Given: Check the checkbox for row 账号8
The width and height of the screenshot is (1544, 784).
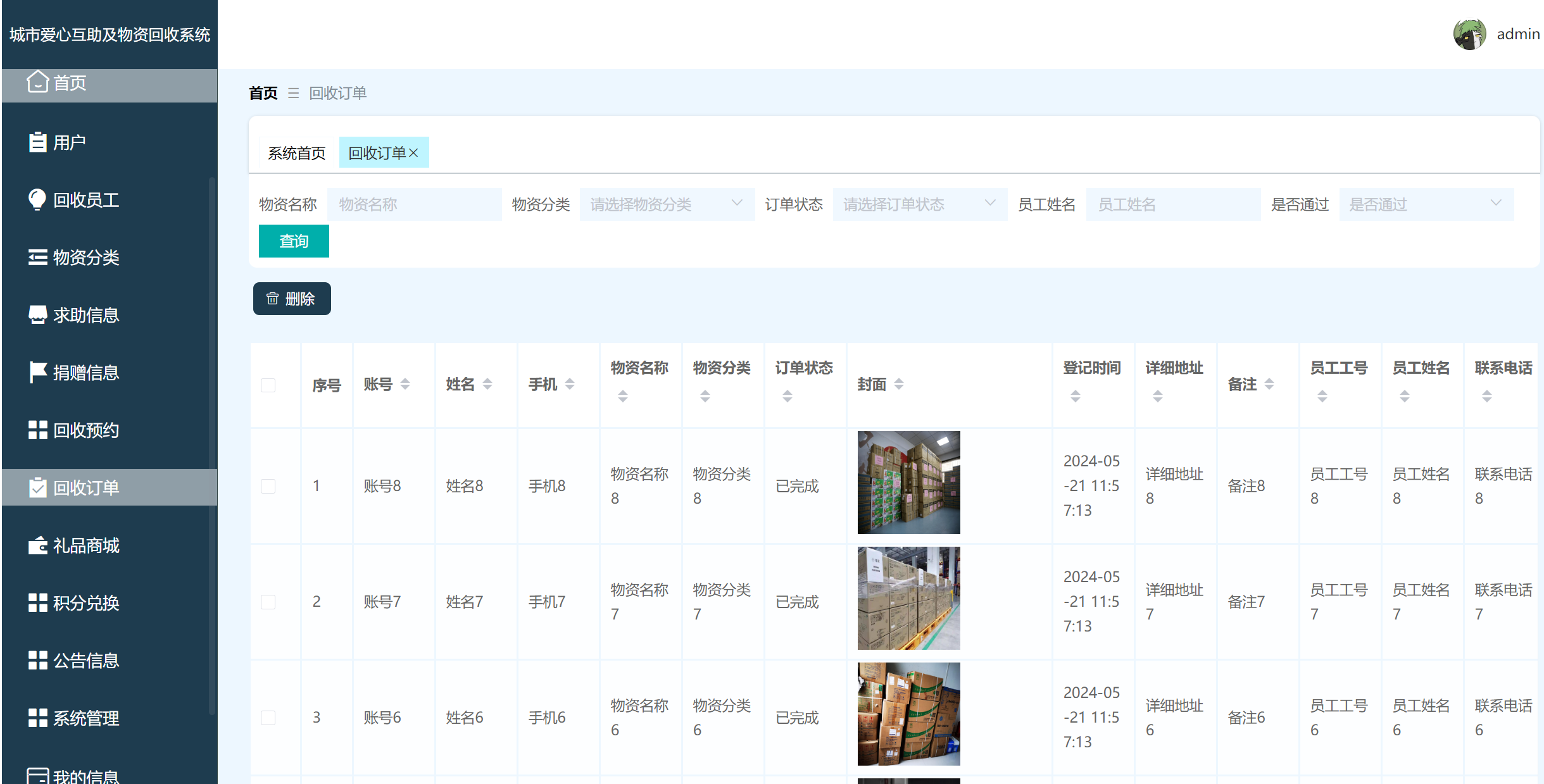Looking at the screenshot, I should (x=268, y=486).
